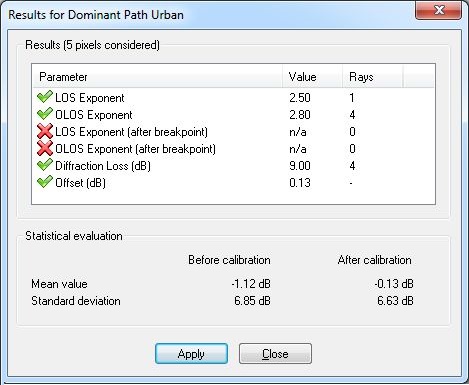Click the green check icon beside OLOS Exponent

tap(45, 114)
